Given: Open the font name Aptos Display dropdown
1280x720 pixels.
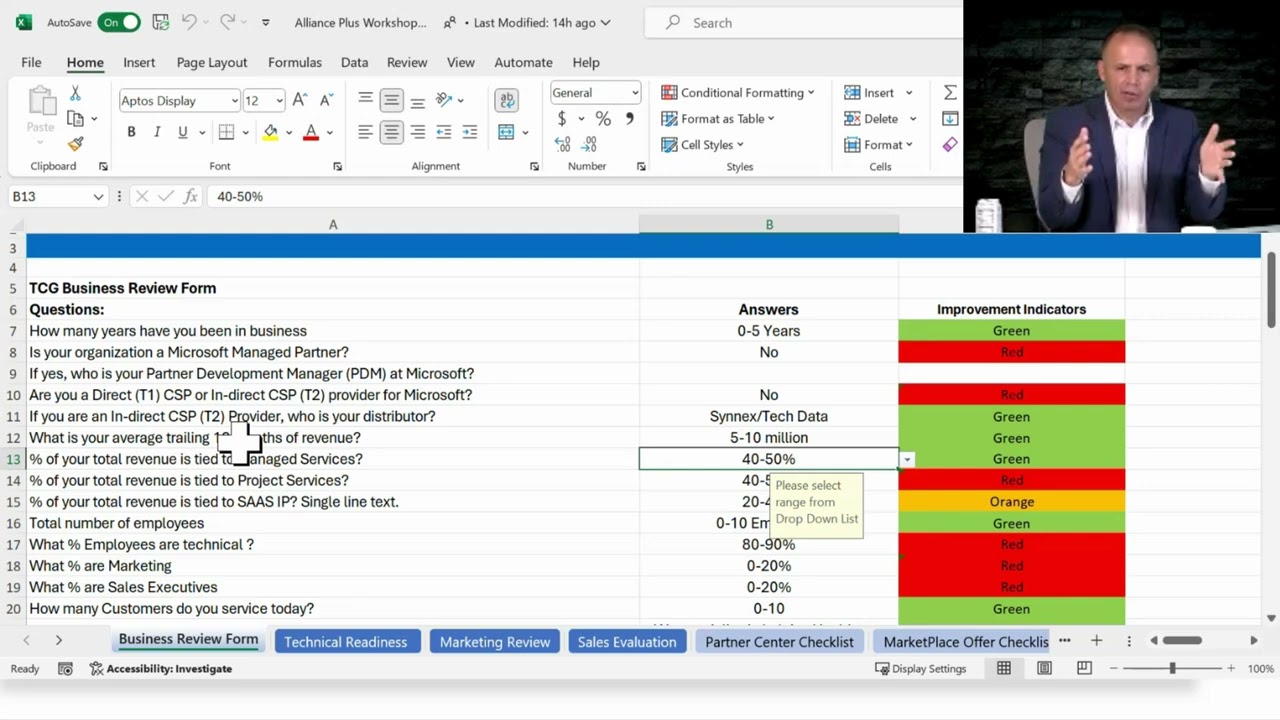Looking at the screenshot, I should pyautogui.click(x=234, y=100).
